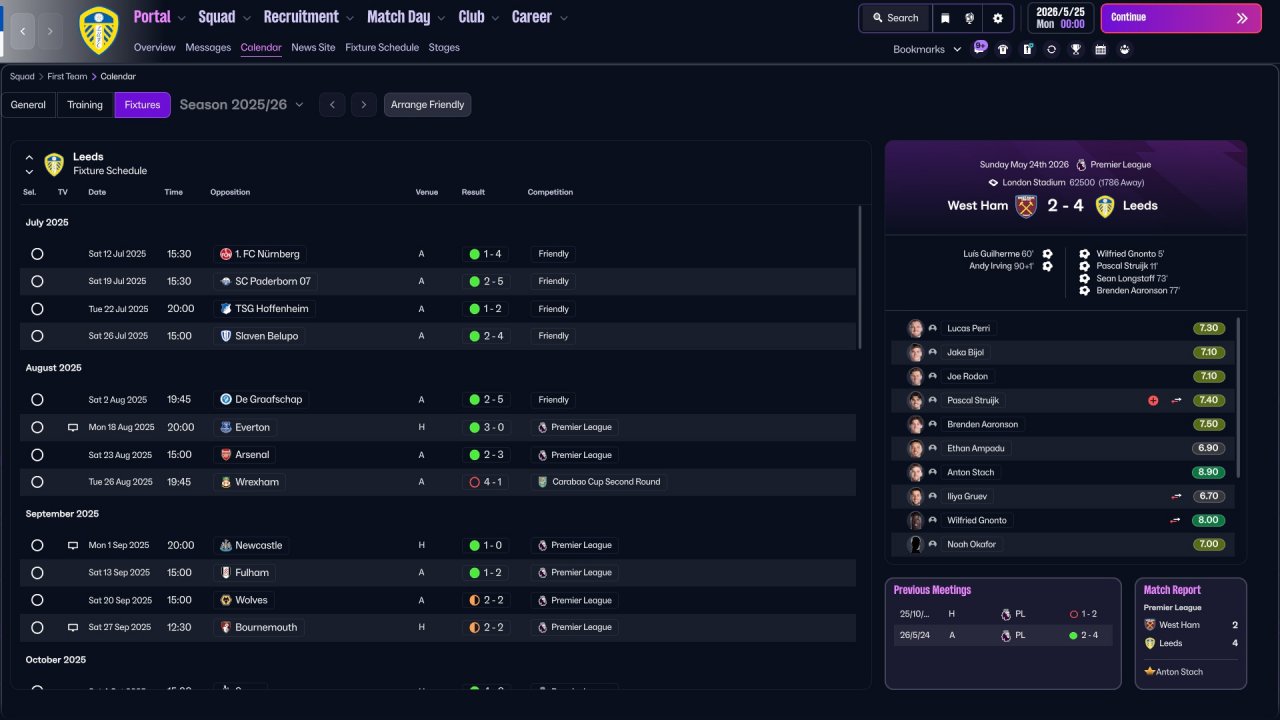Click the red injury icon for Pascal Struijk

tap(1153, 400)
